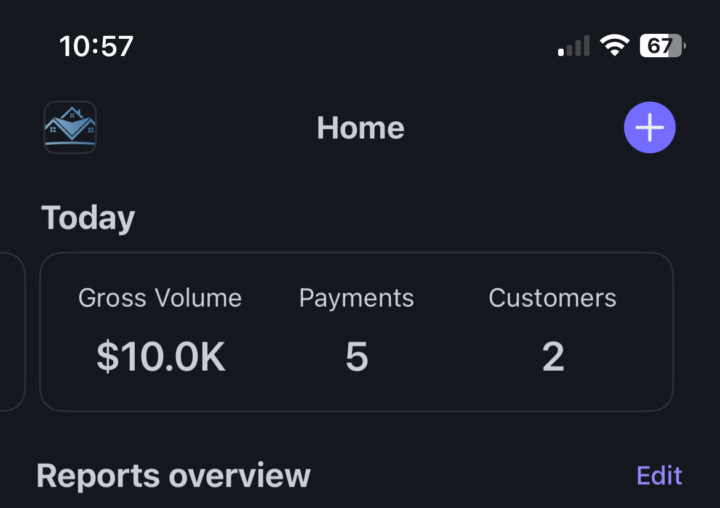Image resolution: width=720 pixels, height=508 pixels.
Task: Tap the gap between Payments and Customers
Action: pos(452,330)
